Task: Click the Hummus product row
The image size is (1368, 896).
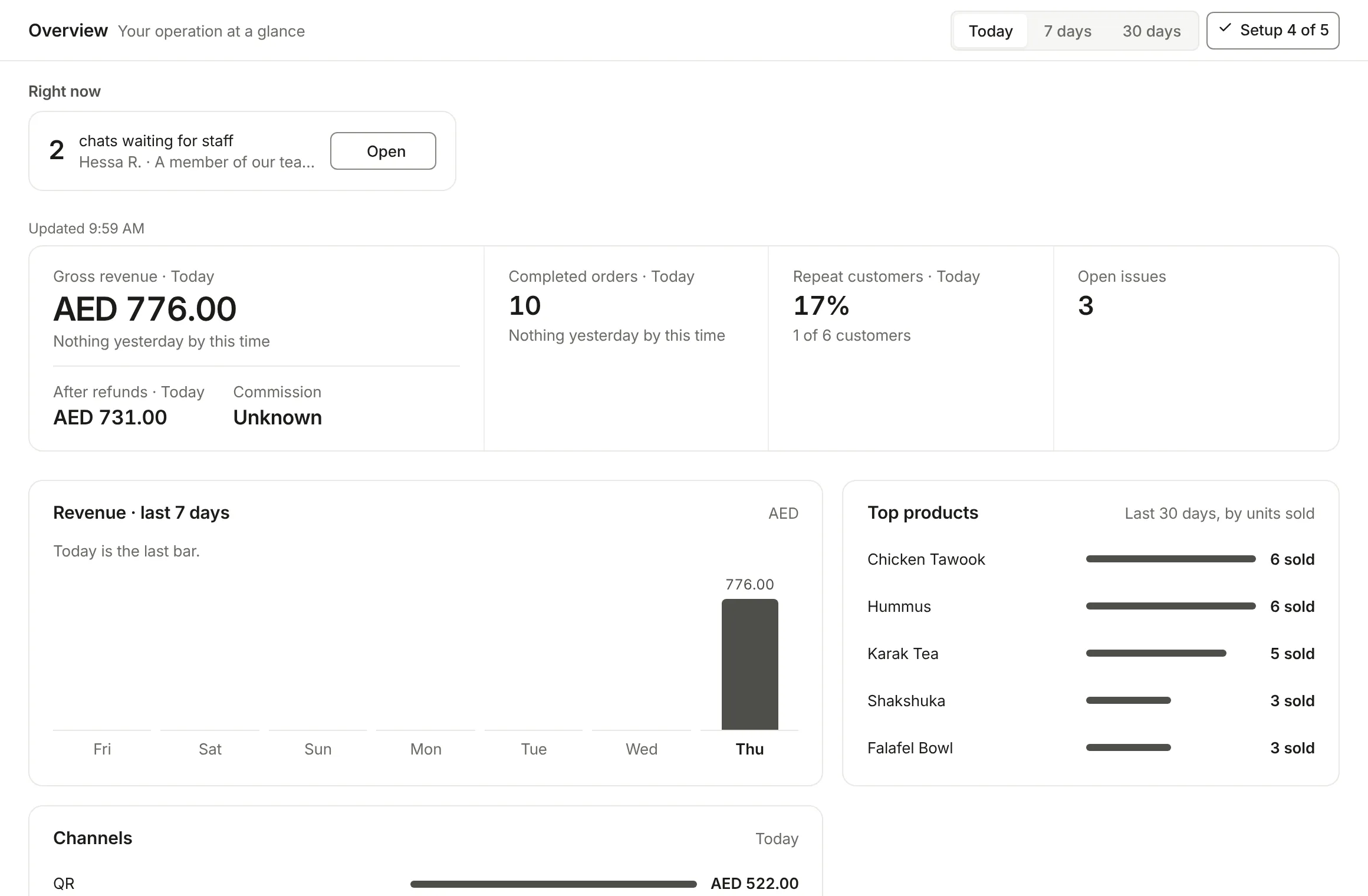Action: click(1091, 607)
